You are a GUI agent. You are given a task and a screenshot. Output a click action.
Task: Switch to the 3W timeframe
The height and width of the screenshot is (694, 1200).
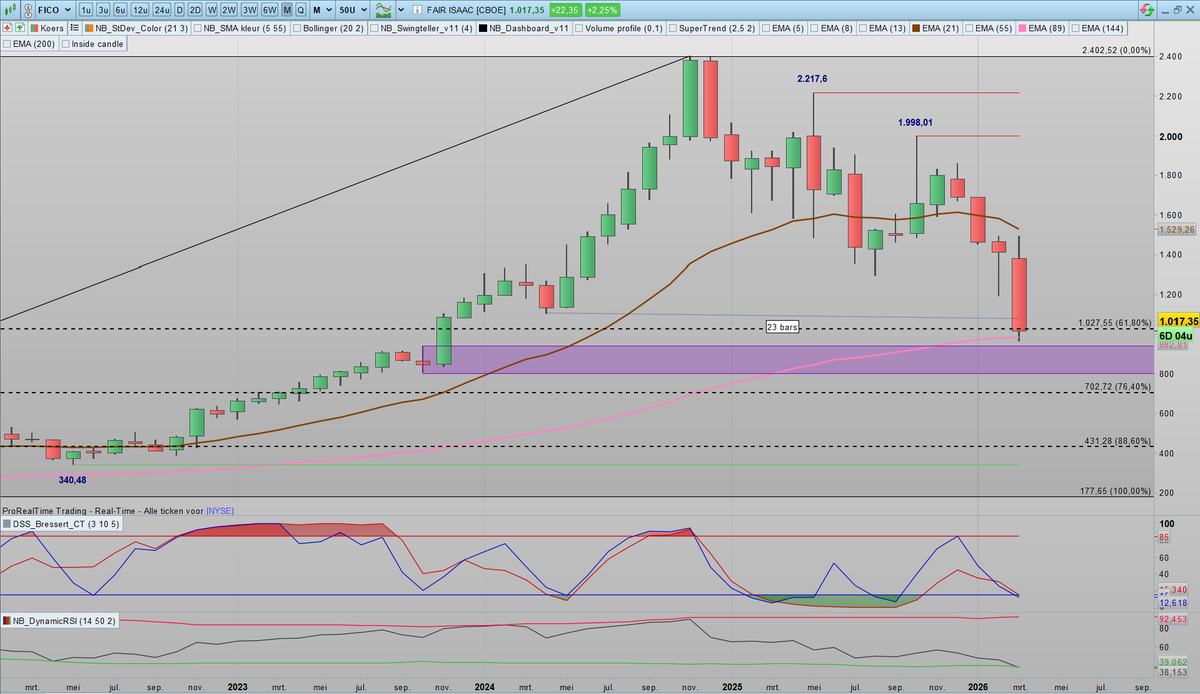(249, 10)
